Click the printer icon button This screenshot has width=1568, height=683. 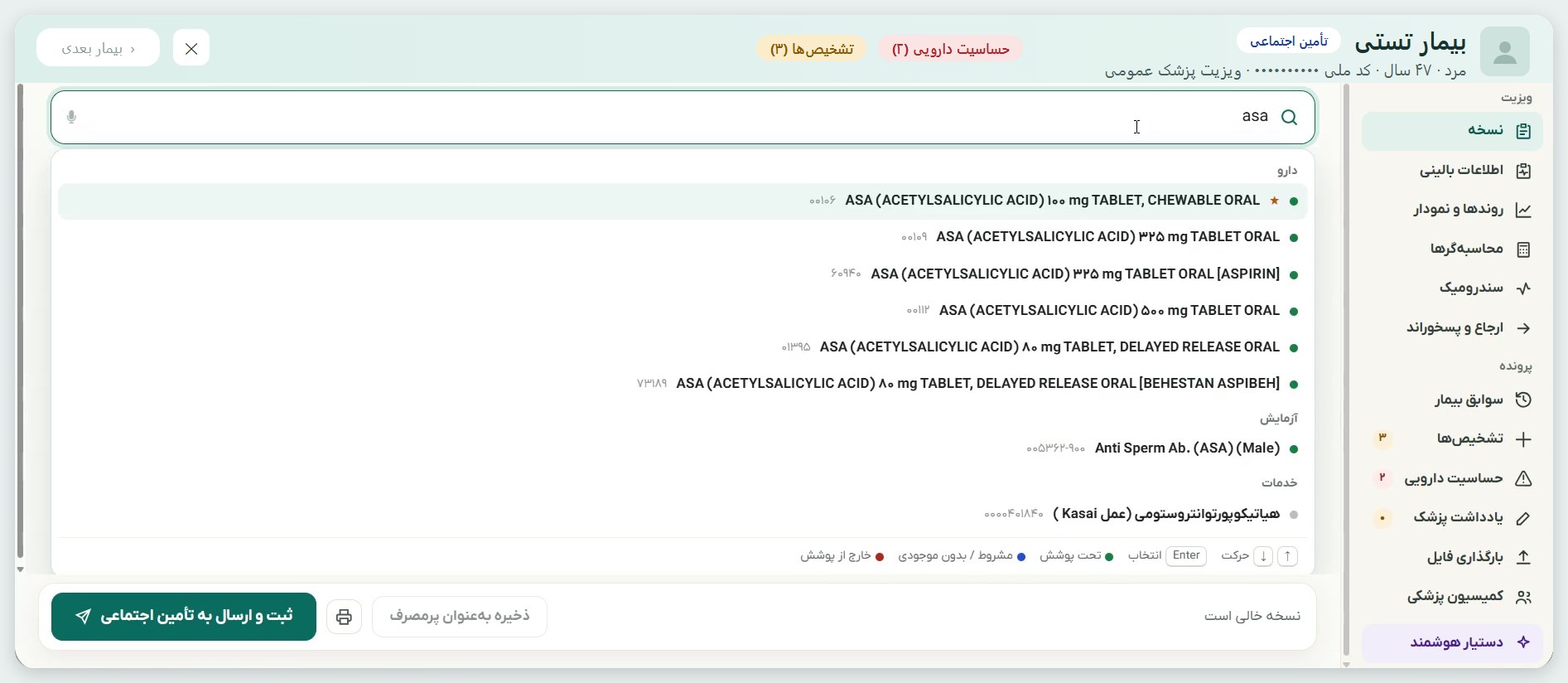(344, 617)
